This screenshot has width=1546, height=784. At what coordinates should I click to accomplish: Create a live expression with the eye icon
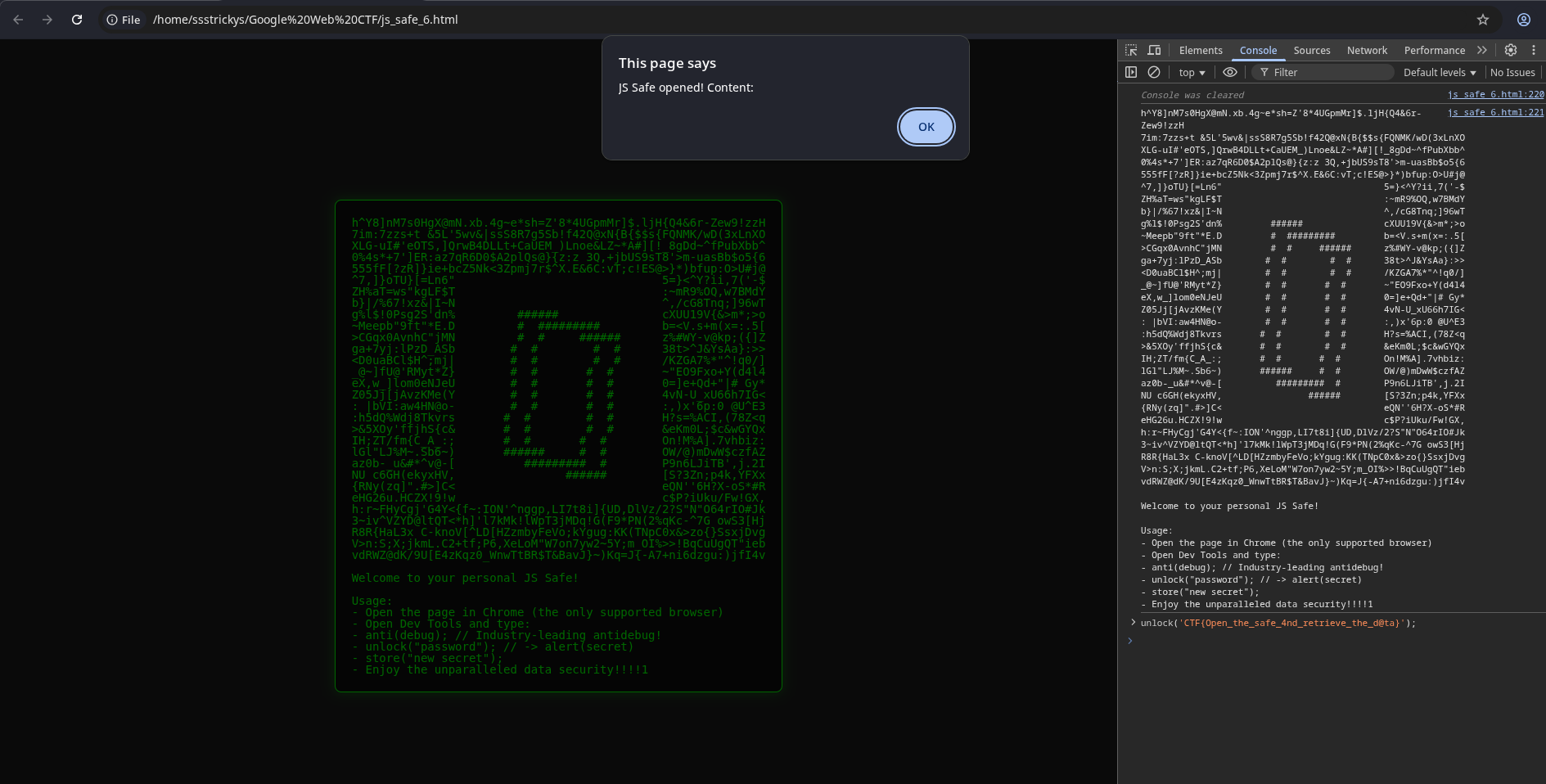click(x=1230, y=72)
